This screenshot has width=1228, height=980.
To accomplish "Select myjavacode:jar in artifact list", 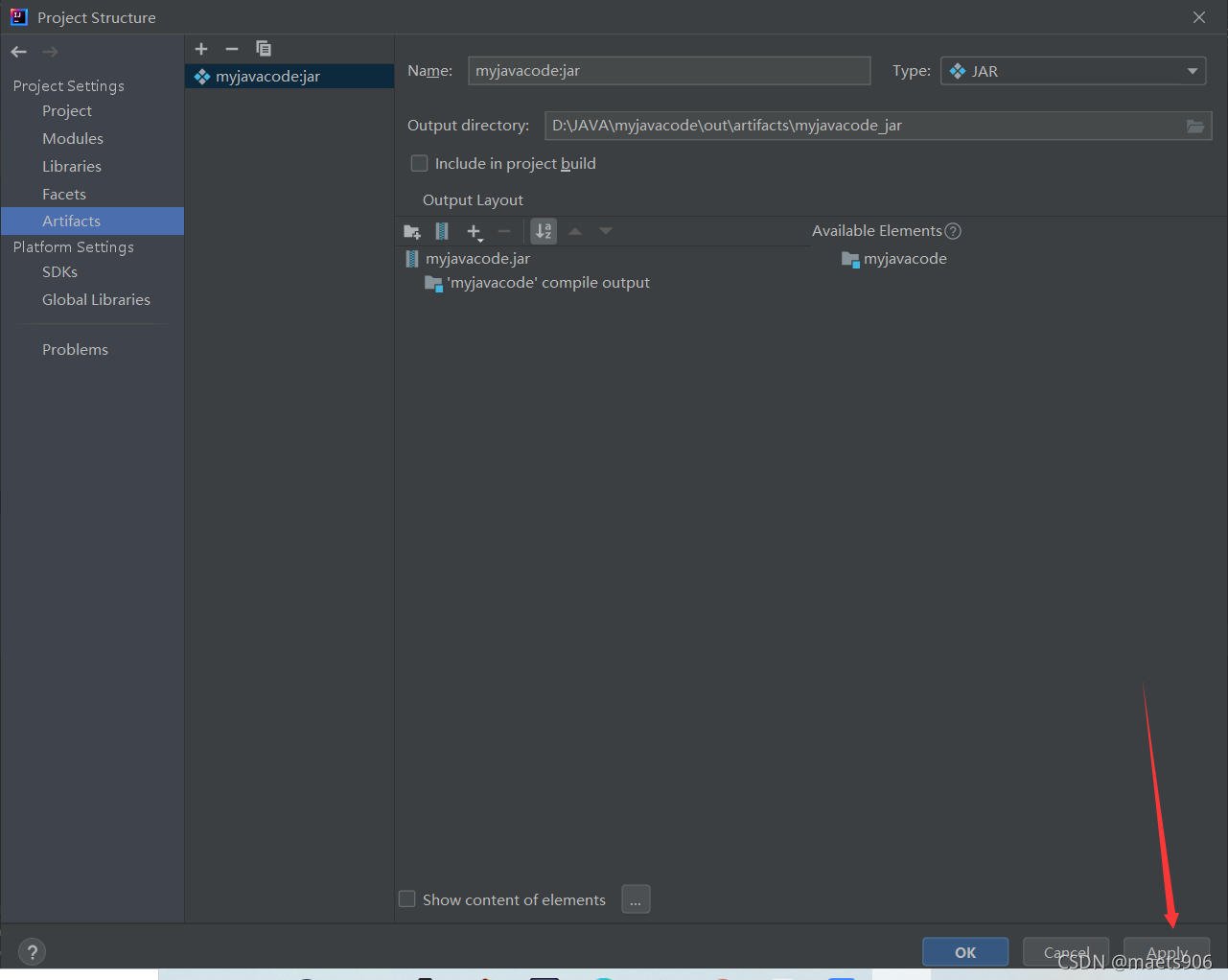I will [x=290, y=77].
